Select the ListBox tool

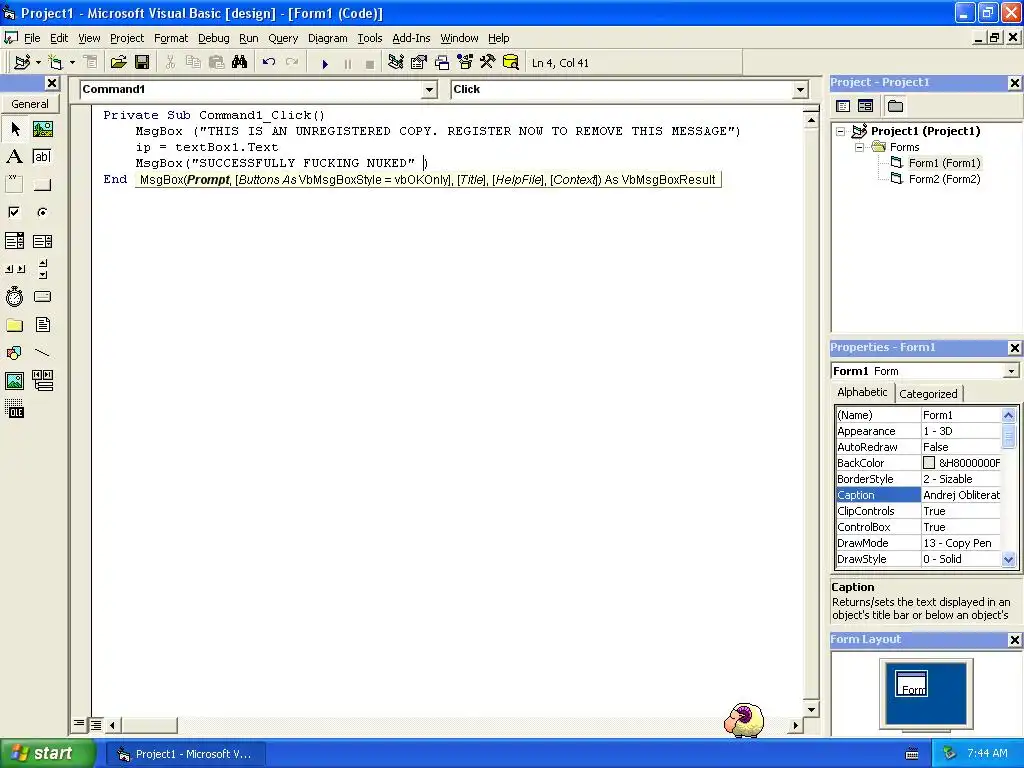click(42, 241)
